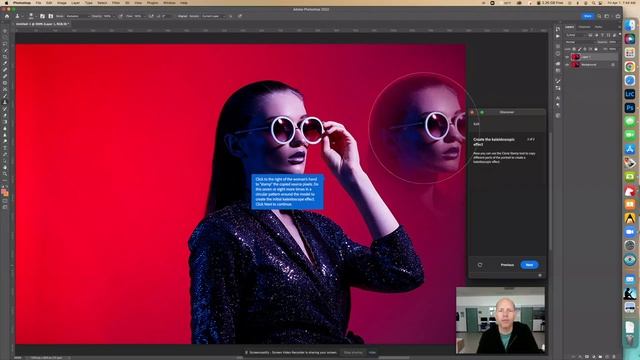
Task: Toggle pressure for opacity button
Action: (120, 16)
